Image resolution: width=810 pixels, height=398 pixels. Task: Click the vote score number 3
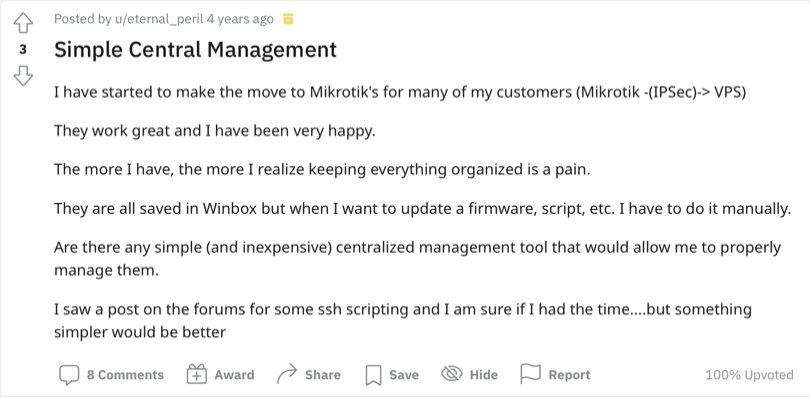23,50
